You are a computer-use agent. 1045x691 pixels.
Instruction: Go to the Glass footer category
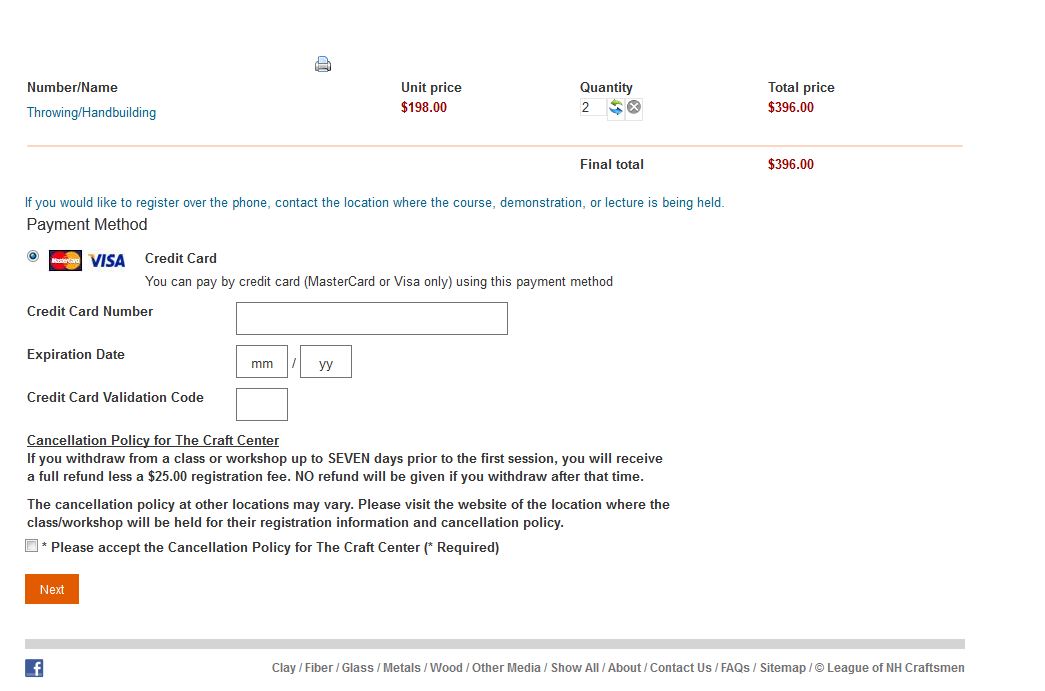pos(357,668)
